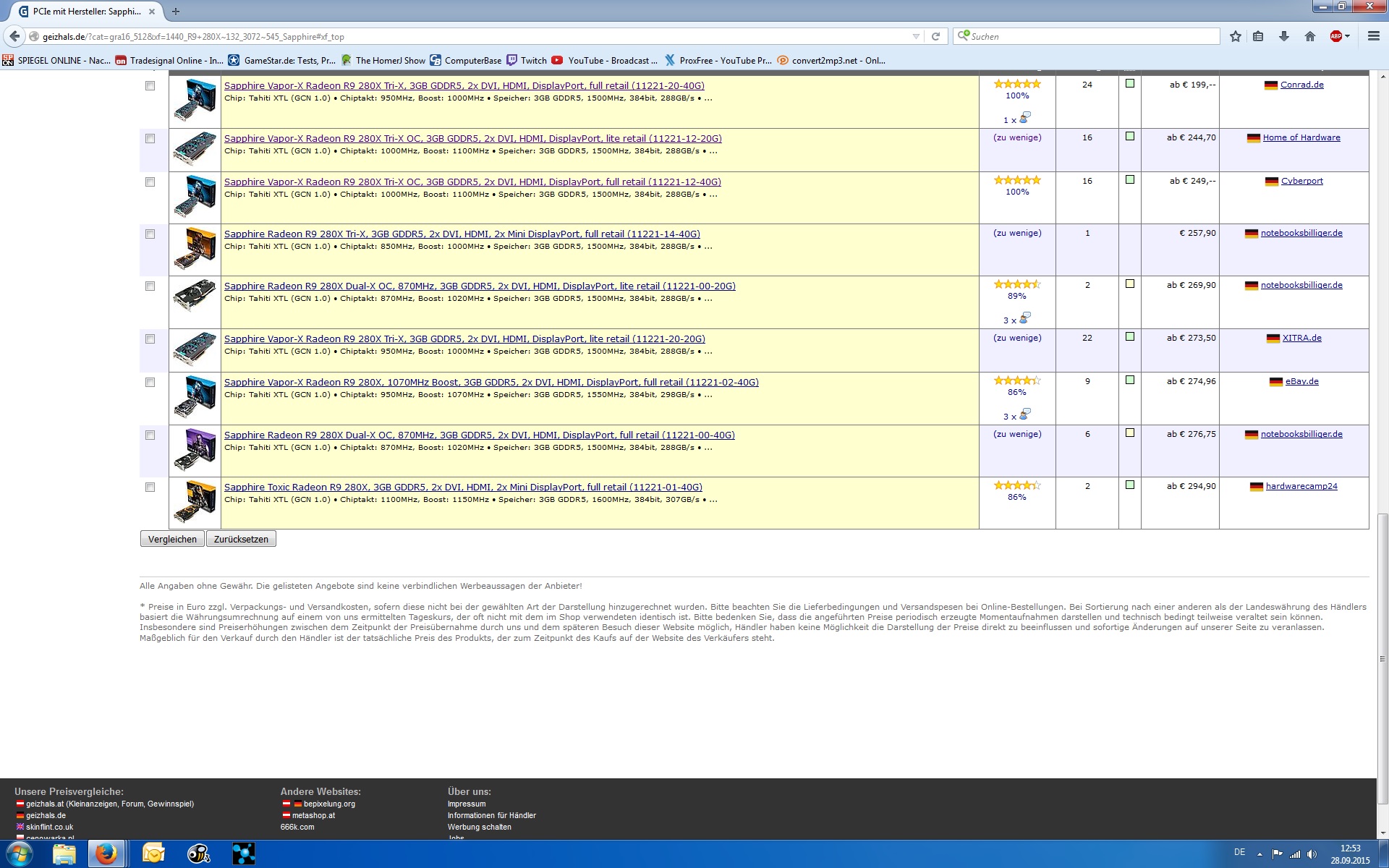Viewport: 1389px width, 868px height.
Task: Open Firefox from Windows taskbar
Action: pyautogui.click(x=106, y=854)
